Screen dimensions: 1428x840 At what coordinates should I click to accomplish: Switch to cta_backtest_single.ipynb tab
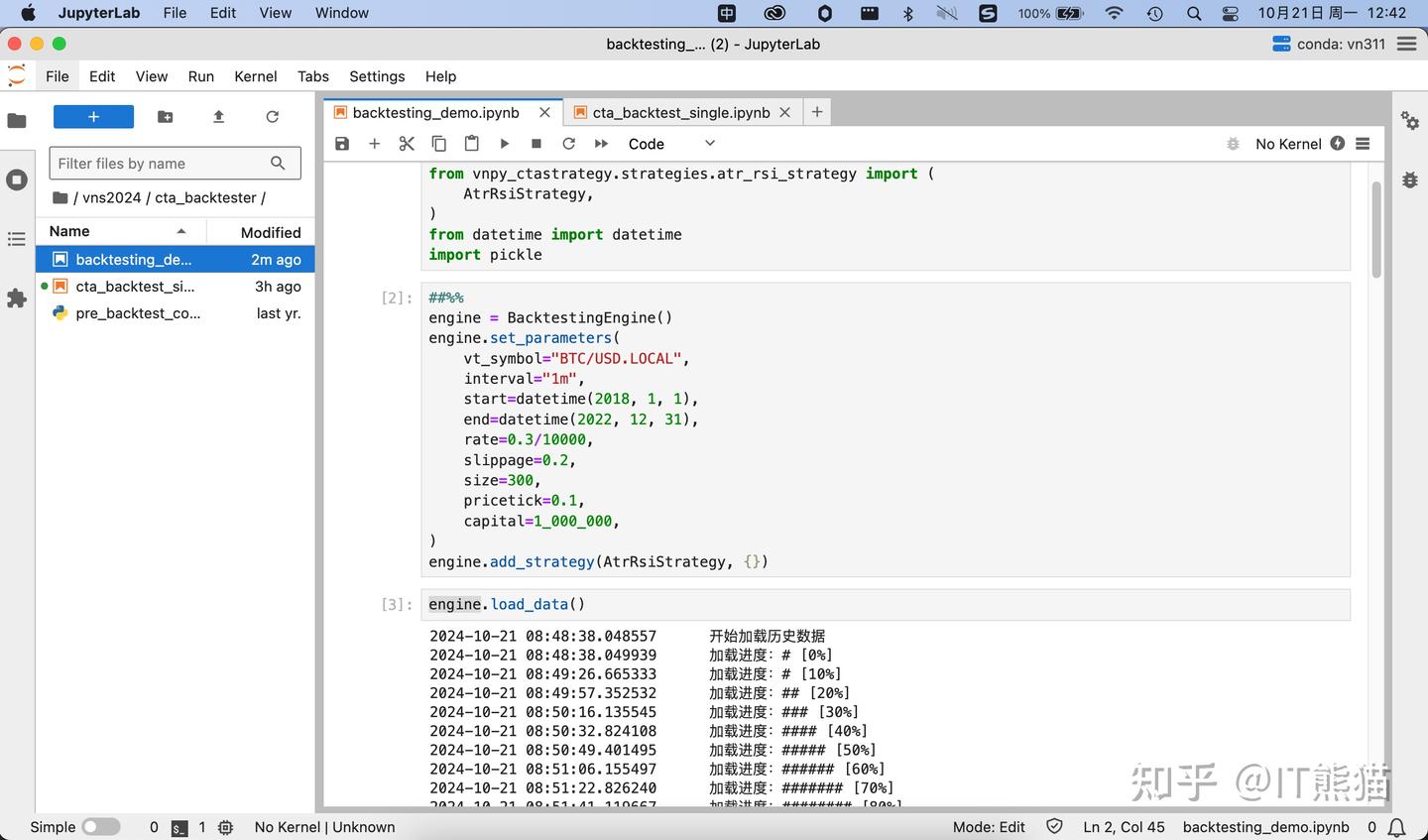680,112
